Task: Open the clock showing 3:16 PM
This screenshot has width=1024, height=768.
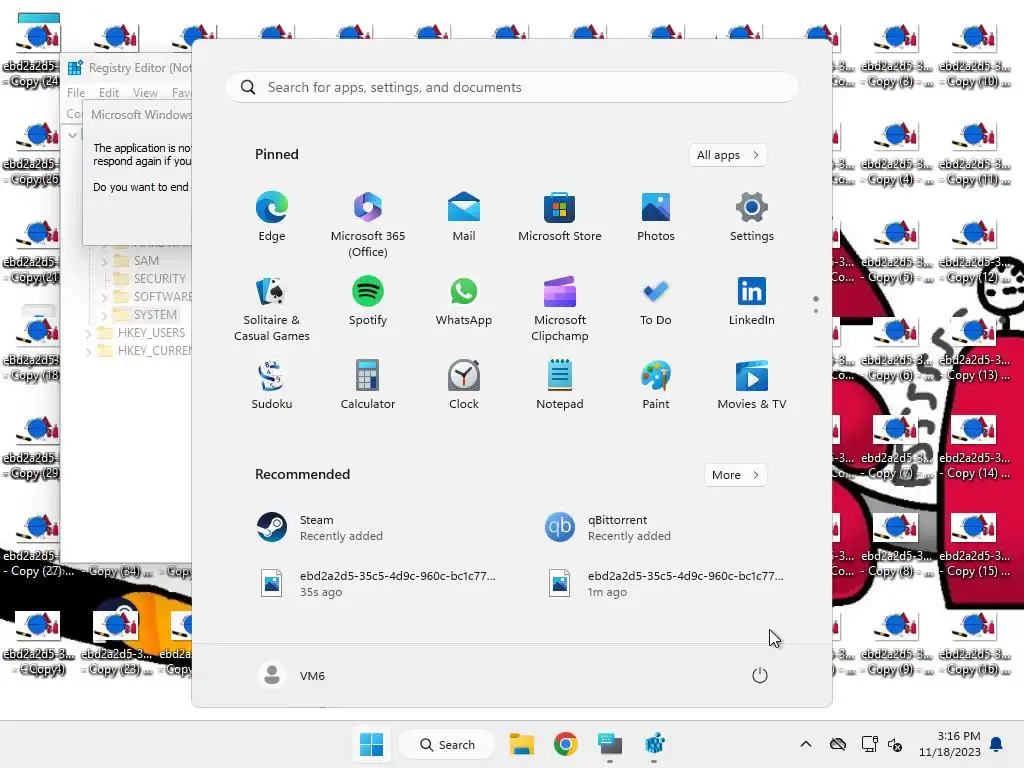Action: click(950, 744)
